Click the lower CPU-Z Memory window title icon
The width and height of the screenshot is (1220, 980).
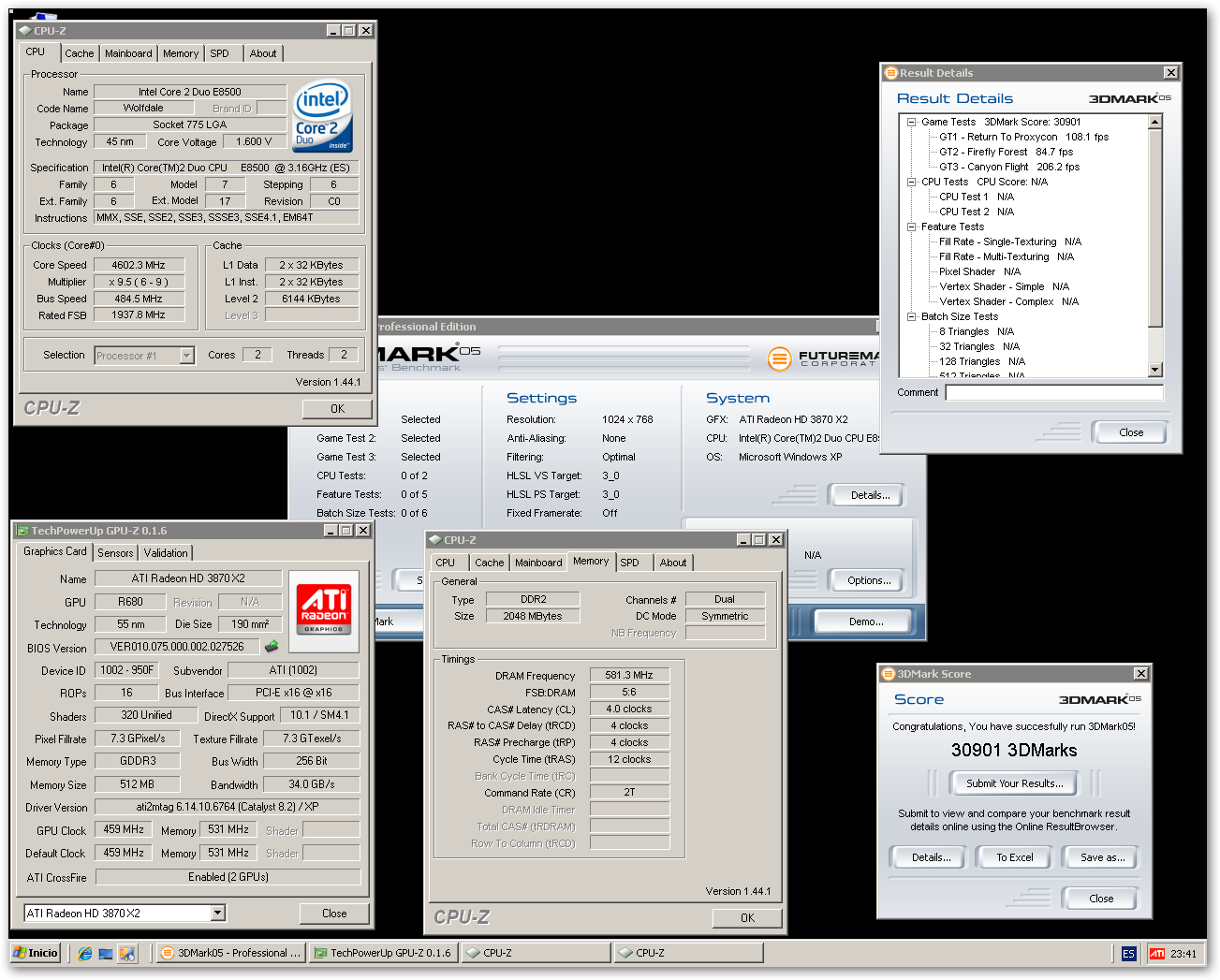[435, 540]
